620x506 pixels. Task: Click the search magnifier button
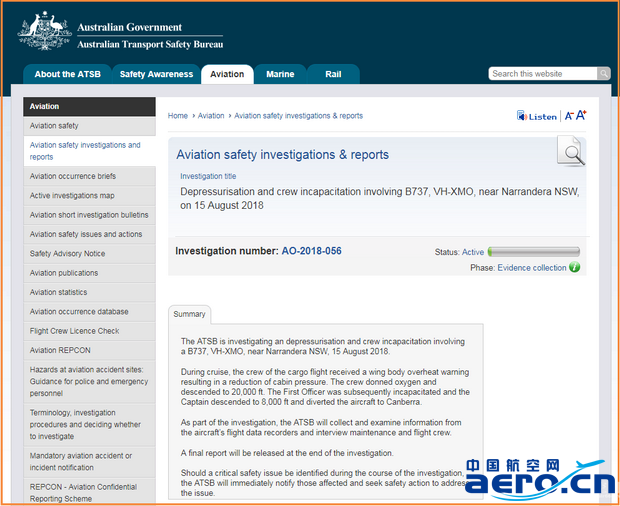coord(603,74)
